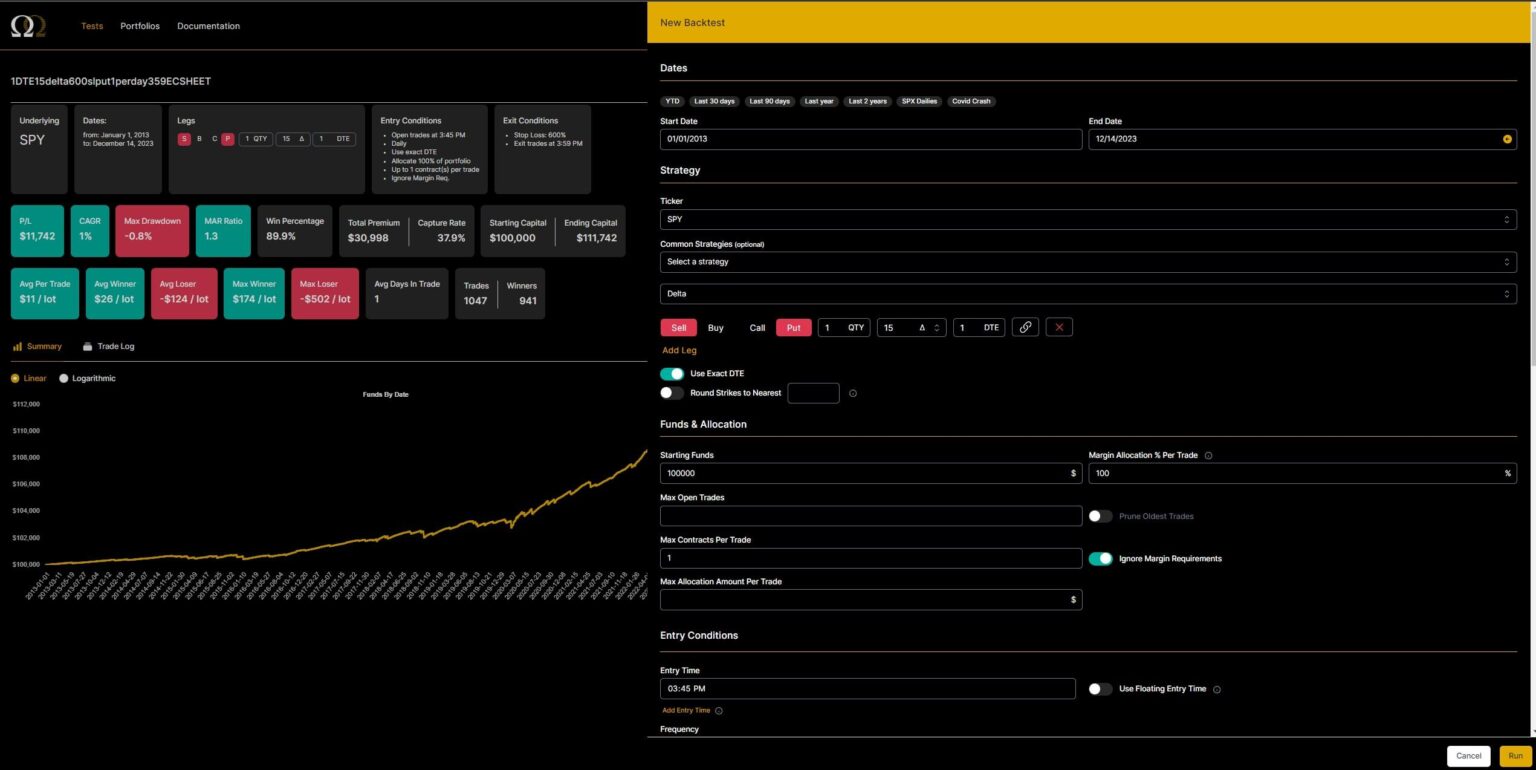Click the Omega logo in the header
The height and width of the screenshot is (770, 1536).
(x=28, y=27)
